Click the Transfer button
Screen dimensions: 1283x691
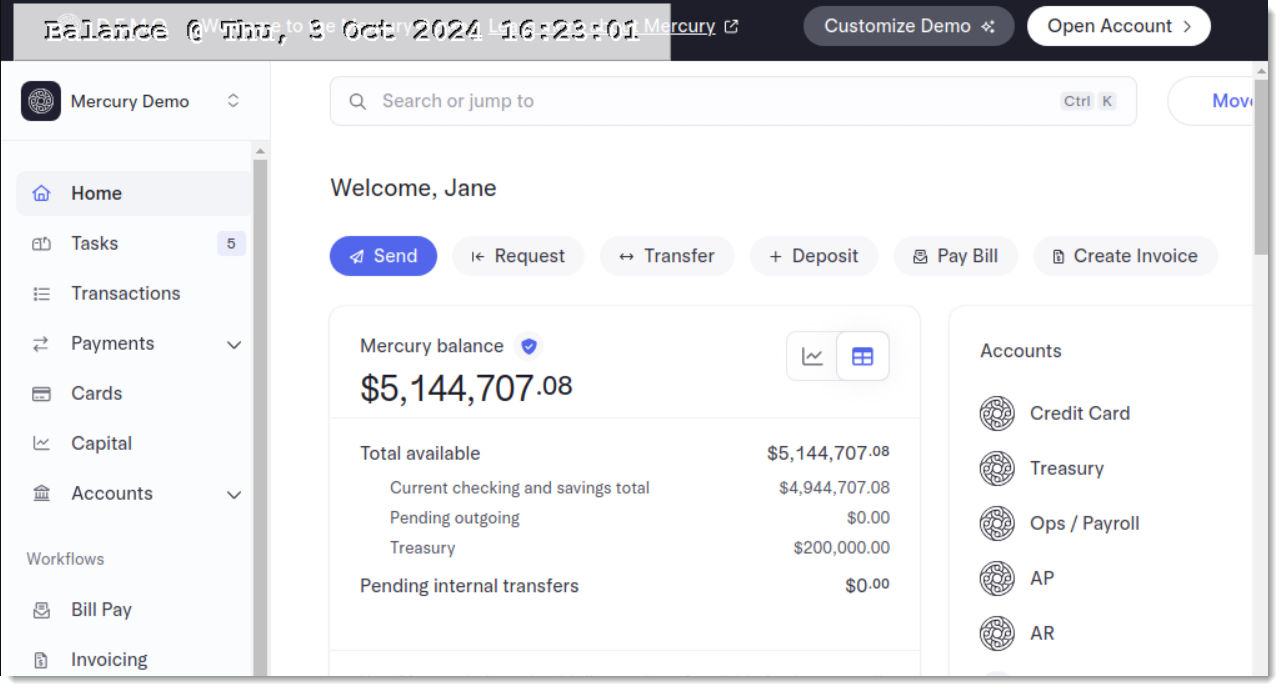[x=667, y=256]
